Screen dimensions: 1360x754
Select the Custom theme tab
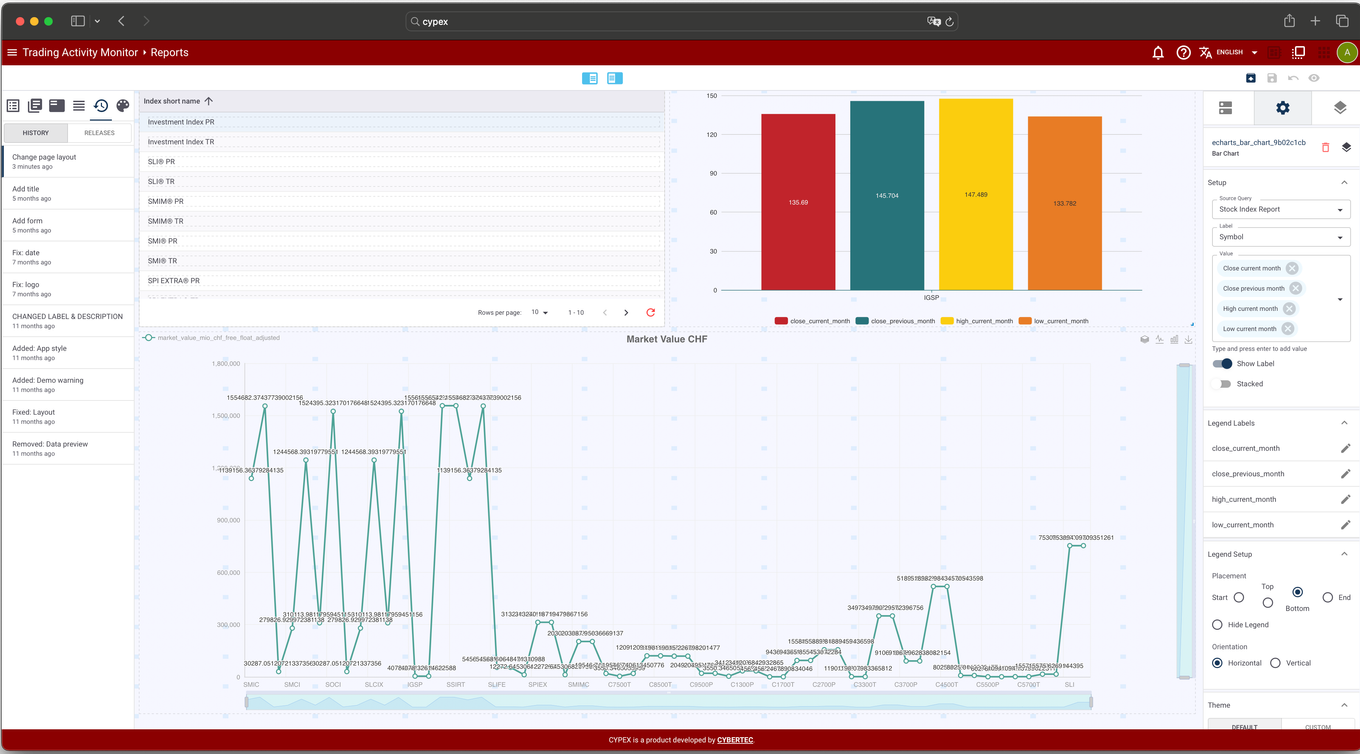1317,727
